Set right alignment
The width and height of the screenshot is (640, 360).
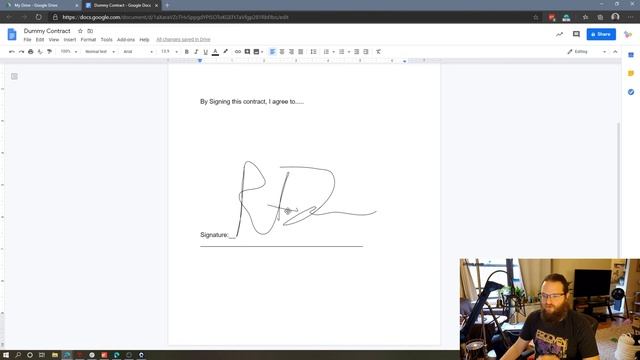click(x=291, y=52)
